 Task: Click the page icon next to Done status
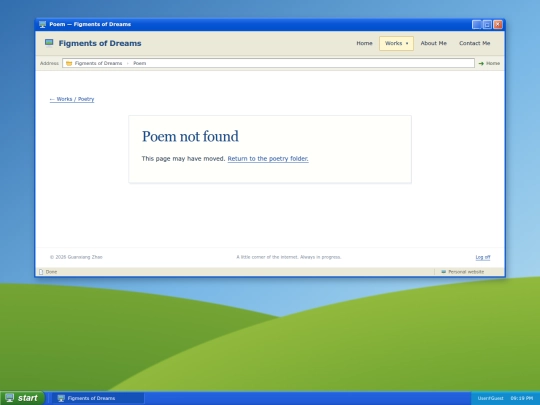click(x=41, y=272)
